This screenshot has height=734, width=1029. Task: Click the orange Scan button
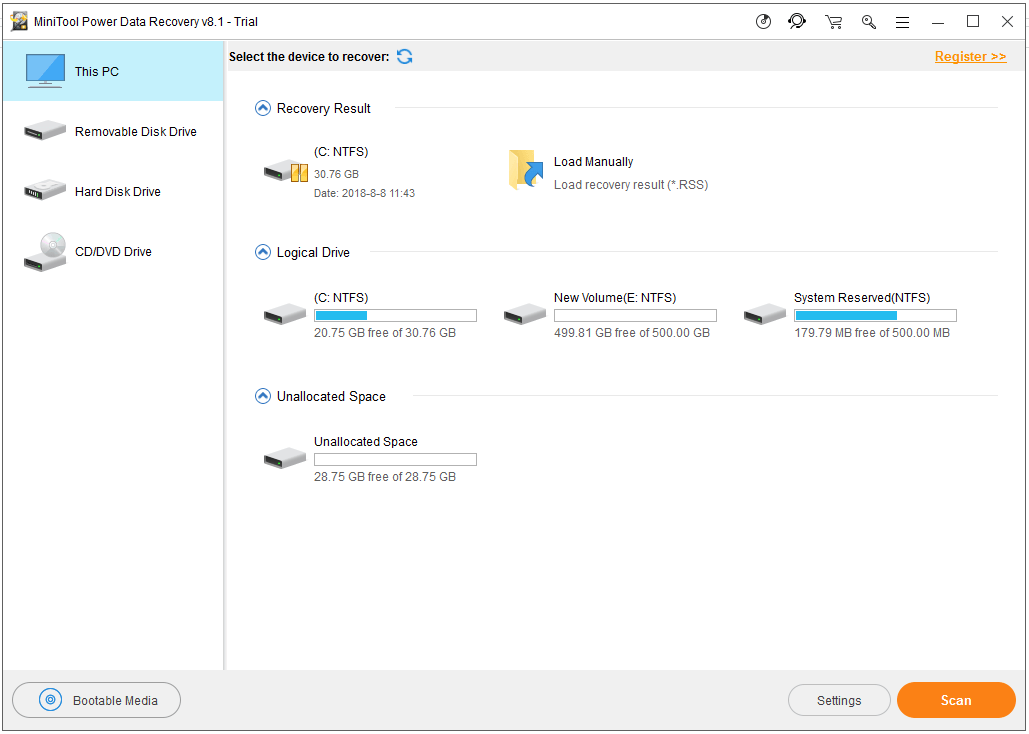956,700
